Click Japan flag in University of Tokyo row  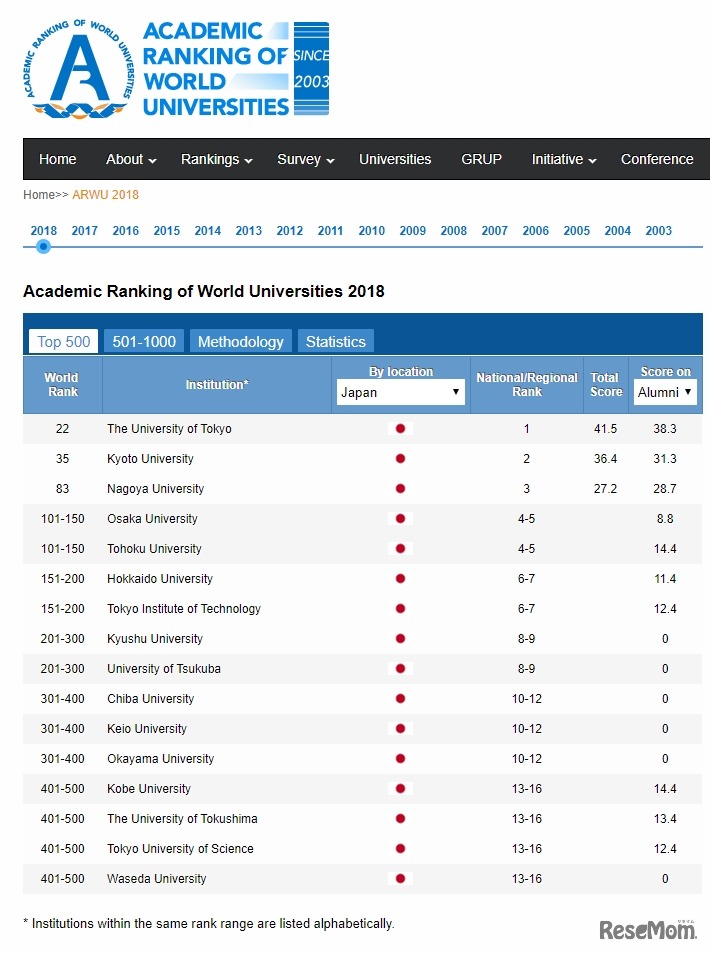(x=400, y=428)
